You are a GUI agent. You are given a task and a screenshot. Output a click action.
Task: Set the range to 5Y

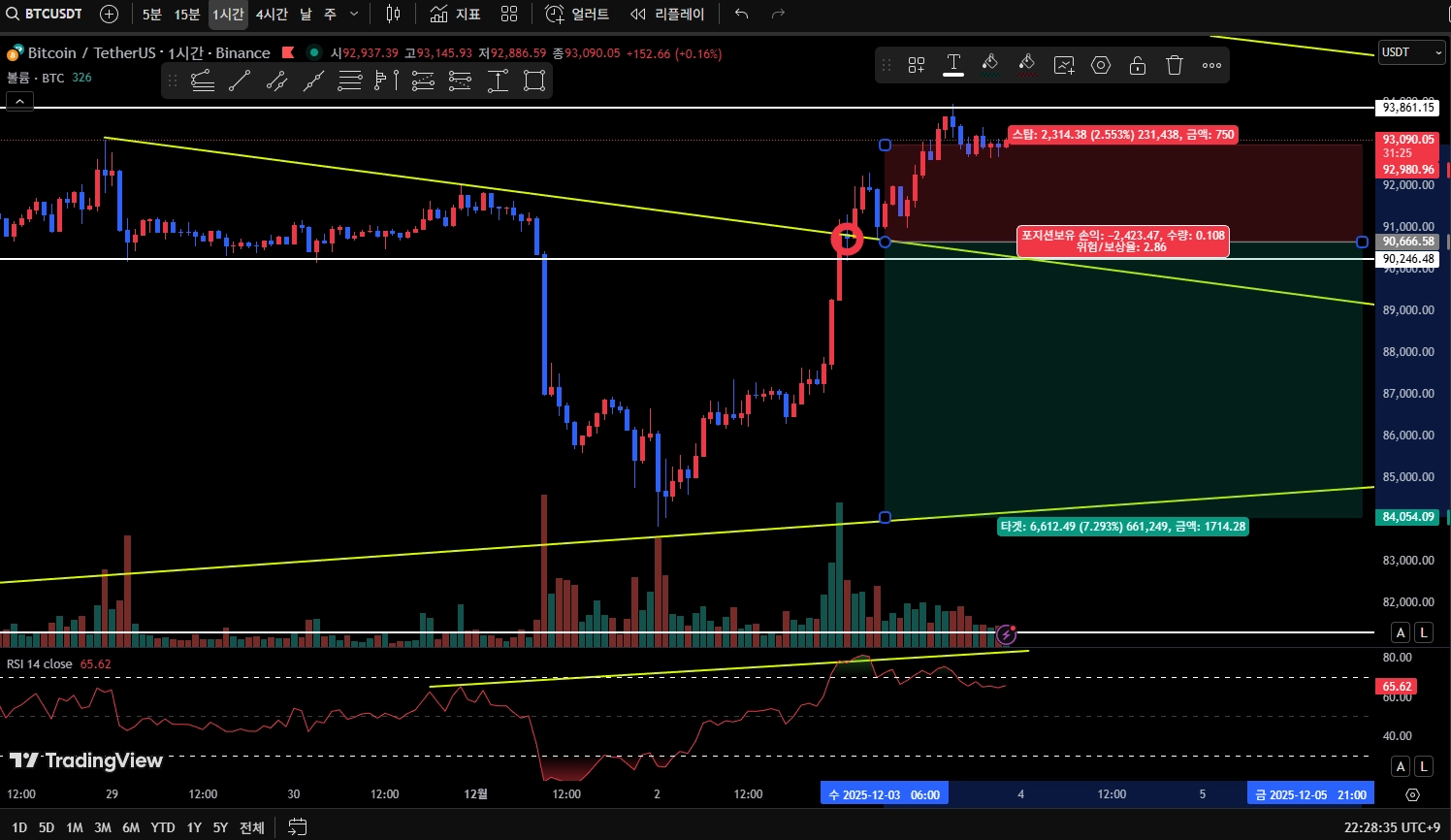click(x=220, y=827)
